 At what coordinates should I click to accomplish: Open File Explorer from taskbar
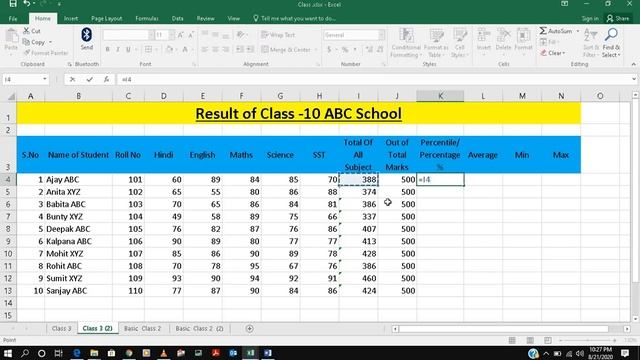[94, 353]
